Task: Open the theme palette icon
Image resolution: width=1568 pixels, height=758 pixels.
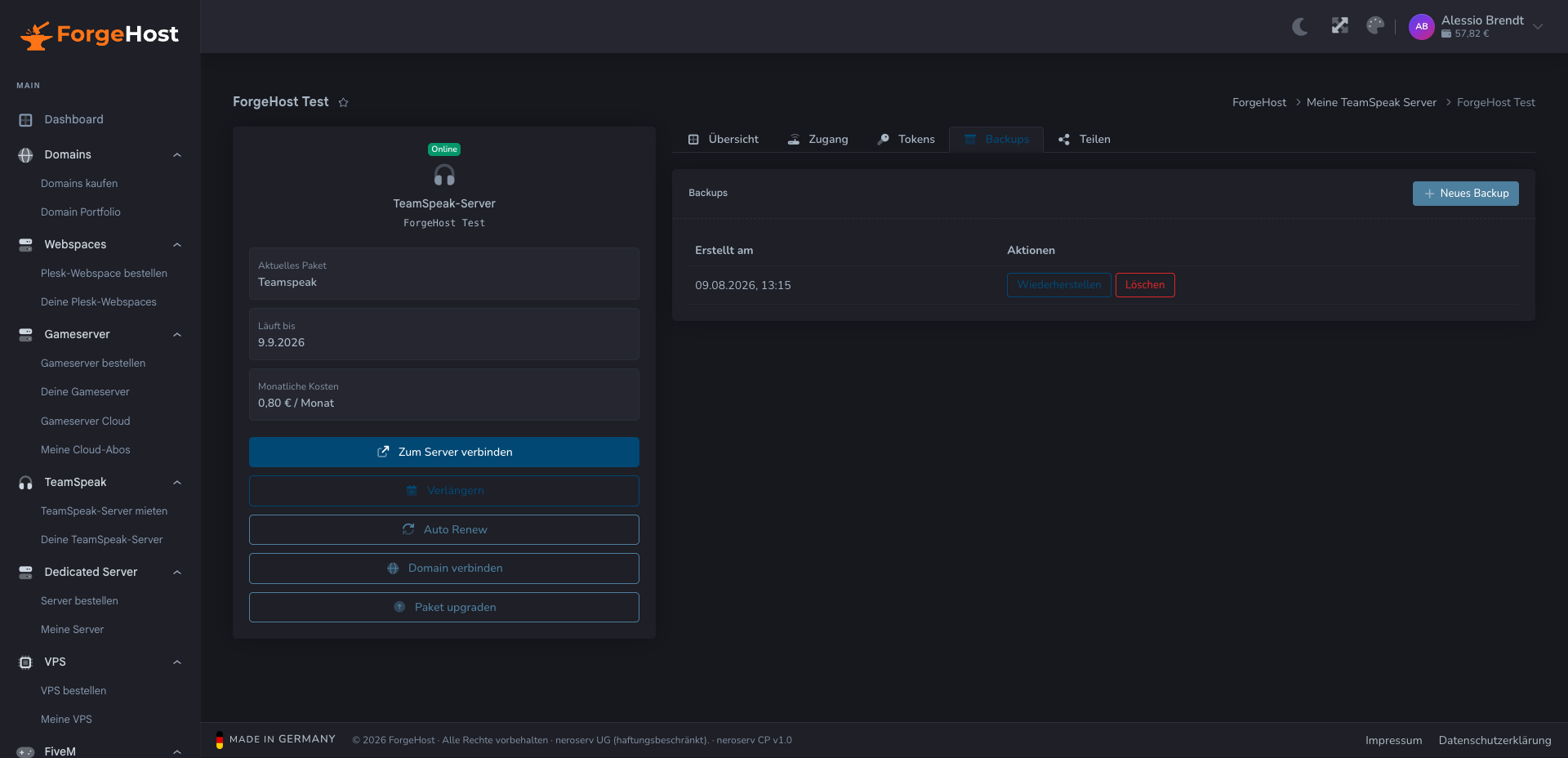Action: (x=1375, y=25)
